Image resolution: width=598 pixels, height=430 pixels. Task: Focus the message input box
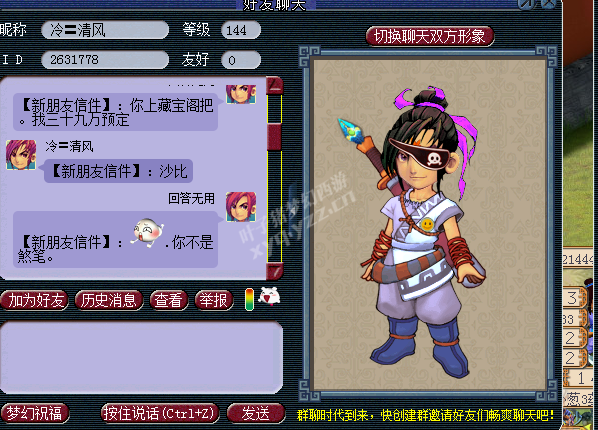pyautogui.click(x=141, y=357)
